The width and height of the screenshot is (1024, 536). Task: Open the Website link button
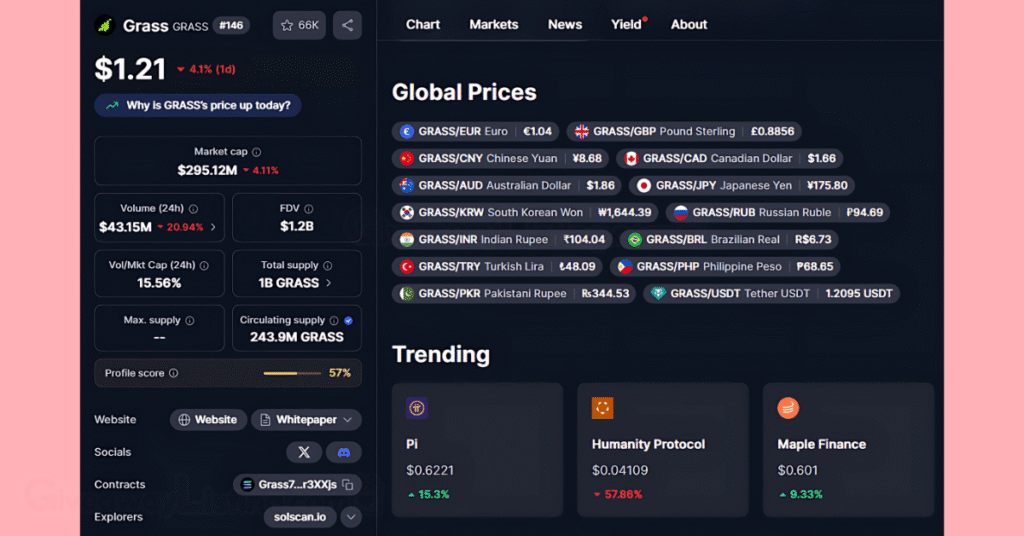208,420
